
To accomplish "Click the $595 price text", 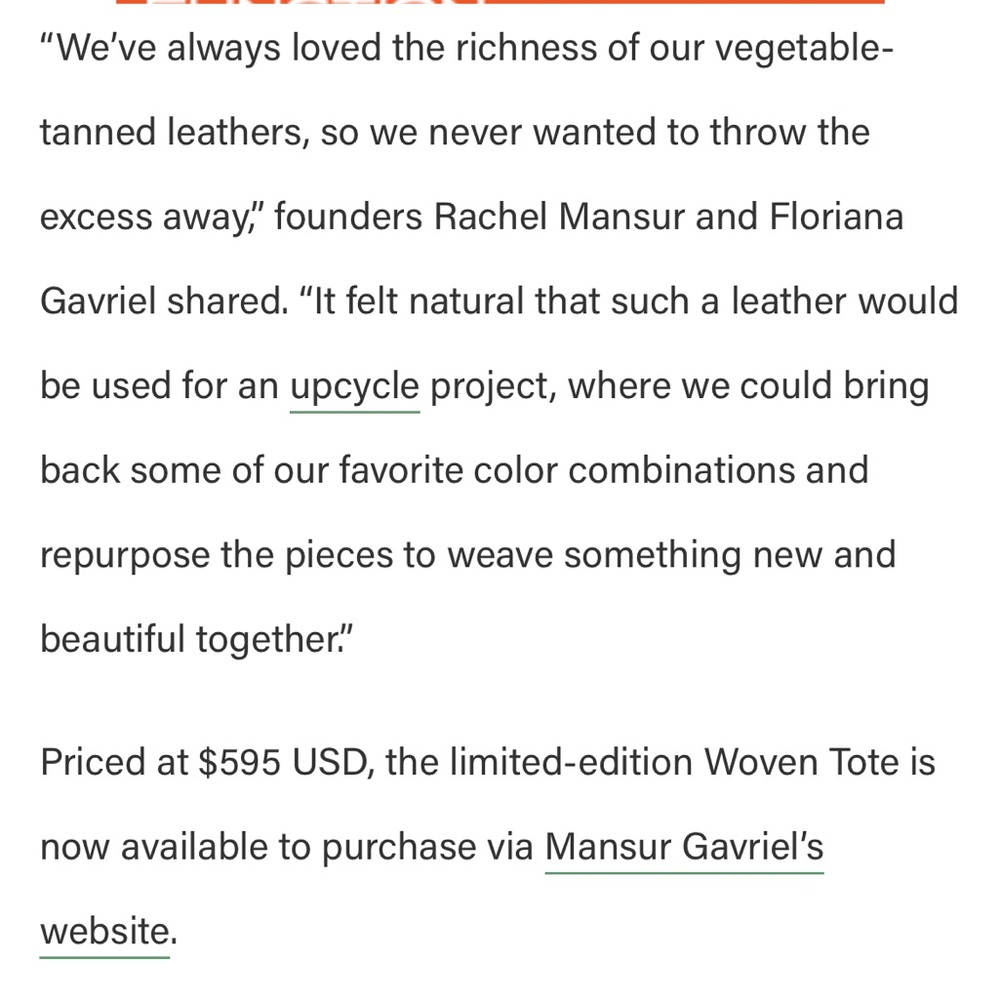I will [x=240, y=763].
